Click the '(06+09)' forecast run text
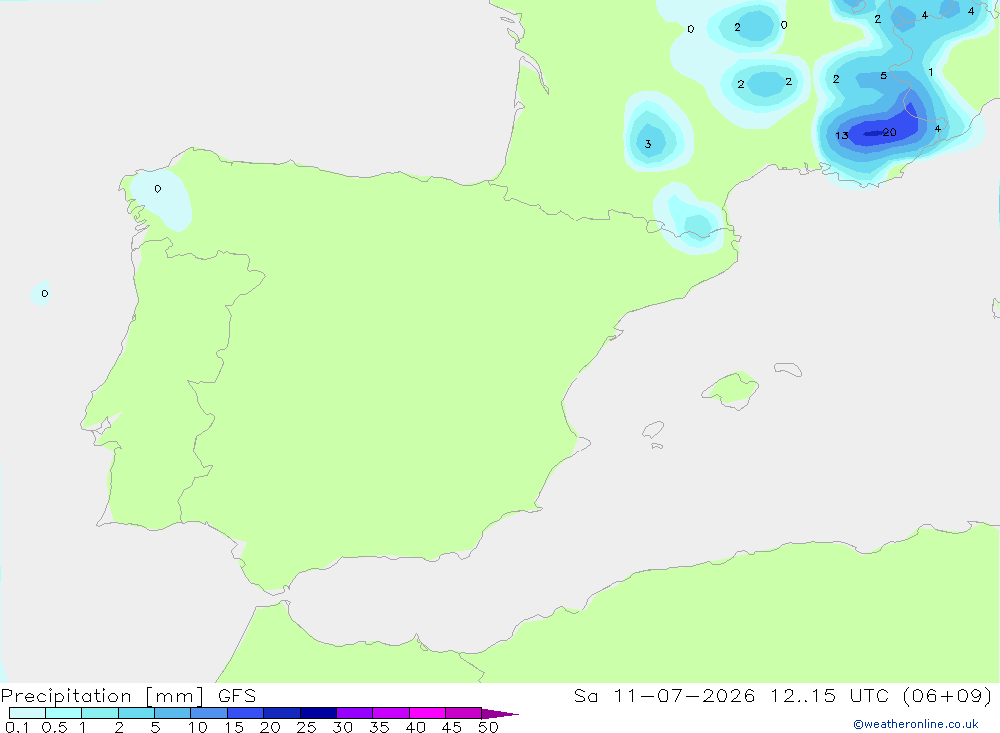The height and width of the screenshot is (733, 1000). [x=948, y=696]
